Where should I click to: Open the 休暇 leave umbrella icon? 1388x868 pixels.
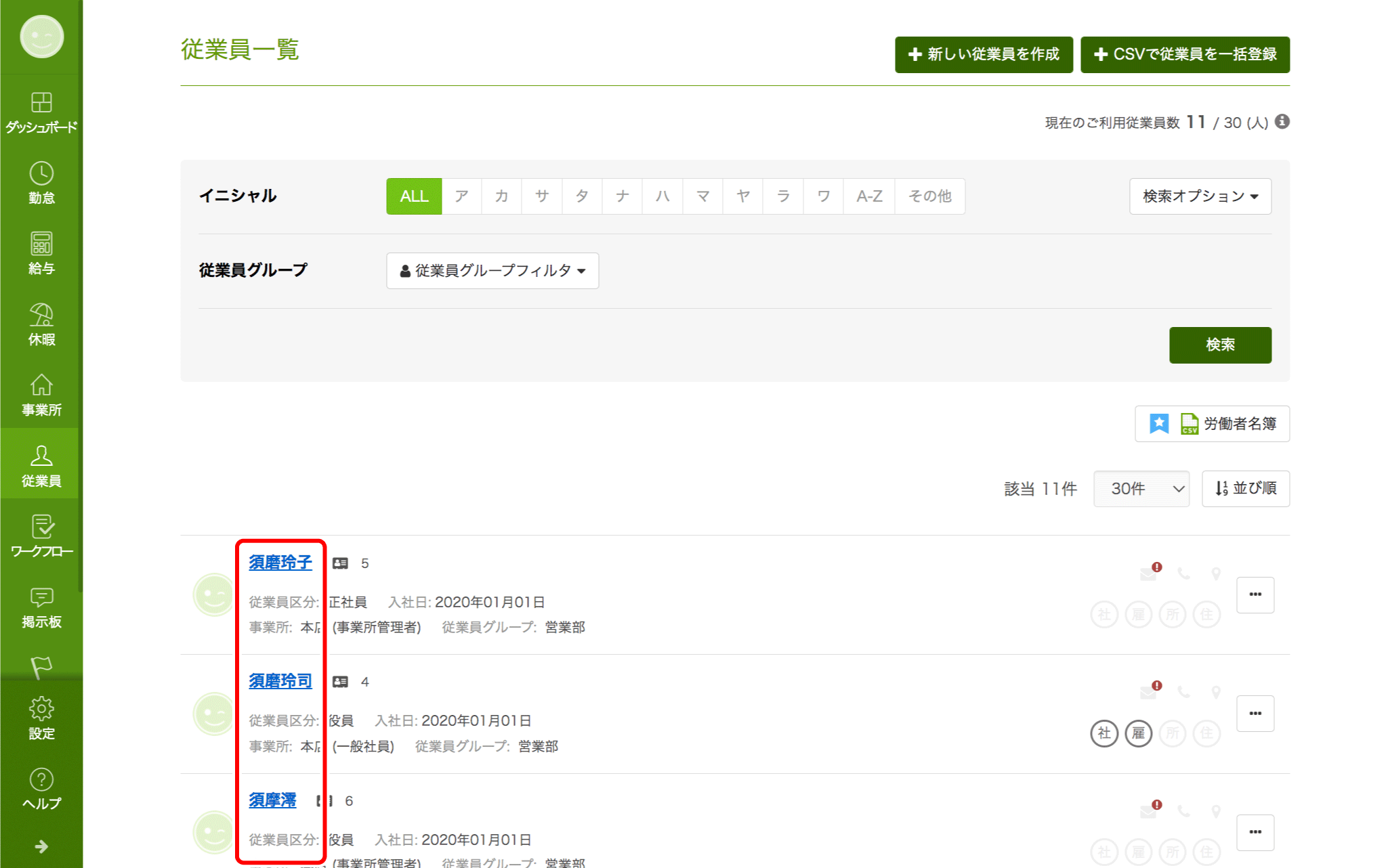tap(41, 324)
